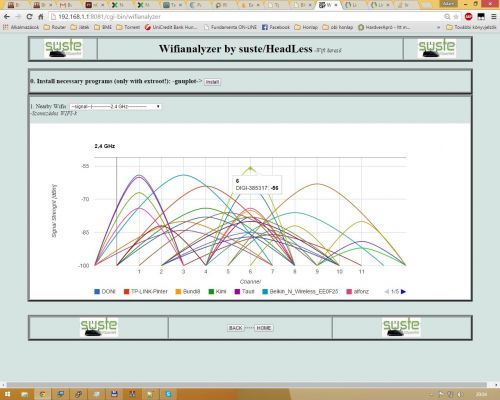Open File Explorer from the taskbar

pos(25,394)
